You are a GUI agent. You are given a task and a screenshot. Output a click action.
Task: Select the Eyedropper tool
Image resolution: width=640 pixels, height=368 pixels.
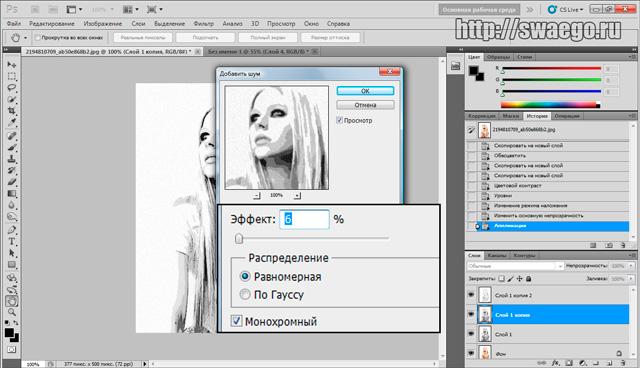pyautogui.click(x=11, y=122)
